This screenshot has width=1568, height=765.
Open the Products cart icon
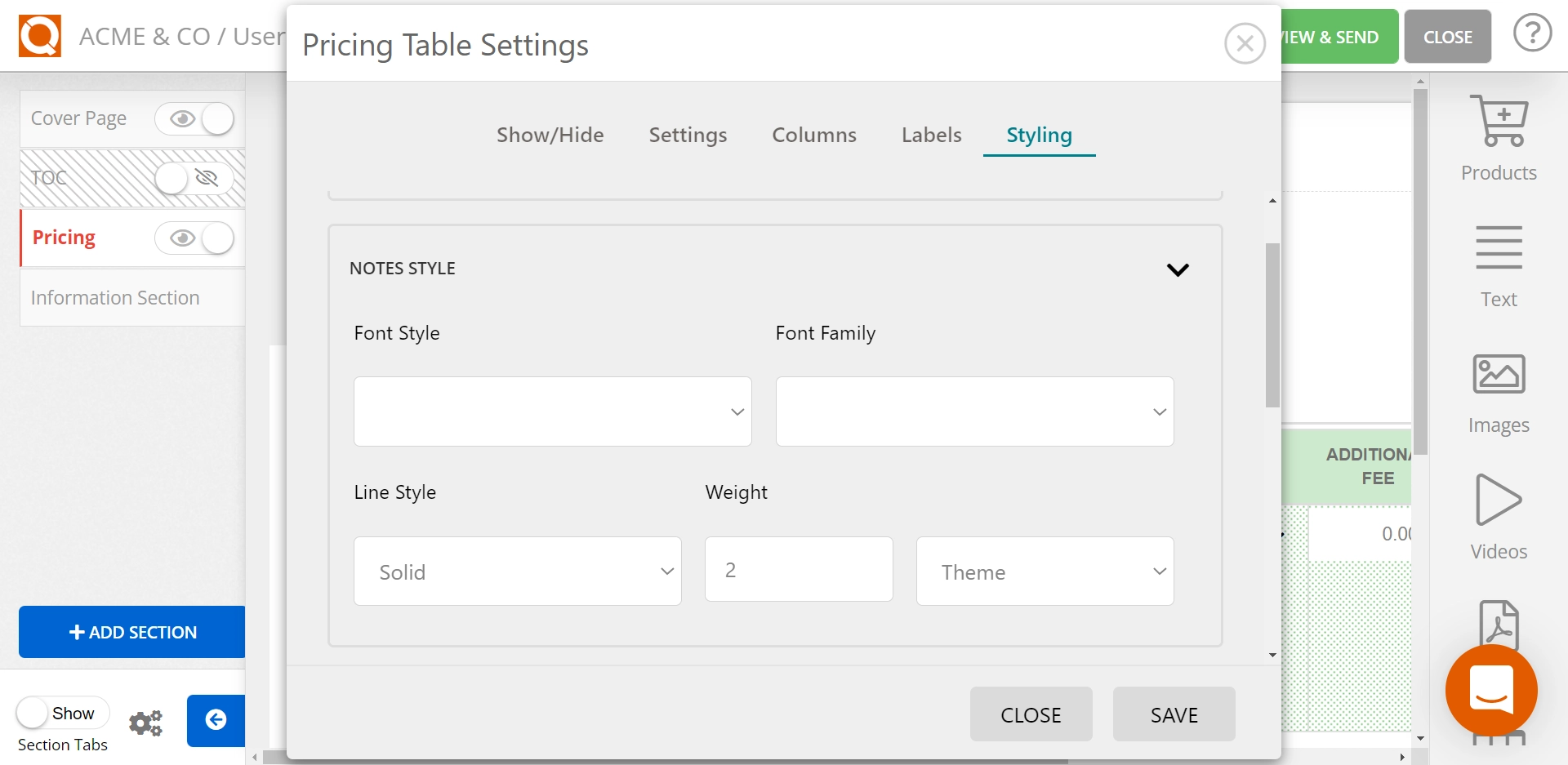click(1498, 122)
